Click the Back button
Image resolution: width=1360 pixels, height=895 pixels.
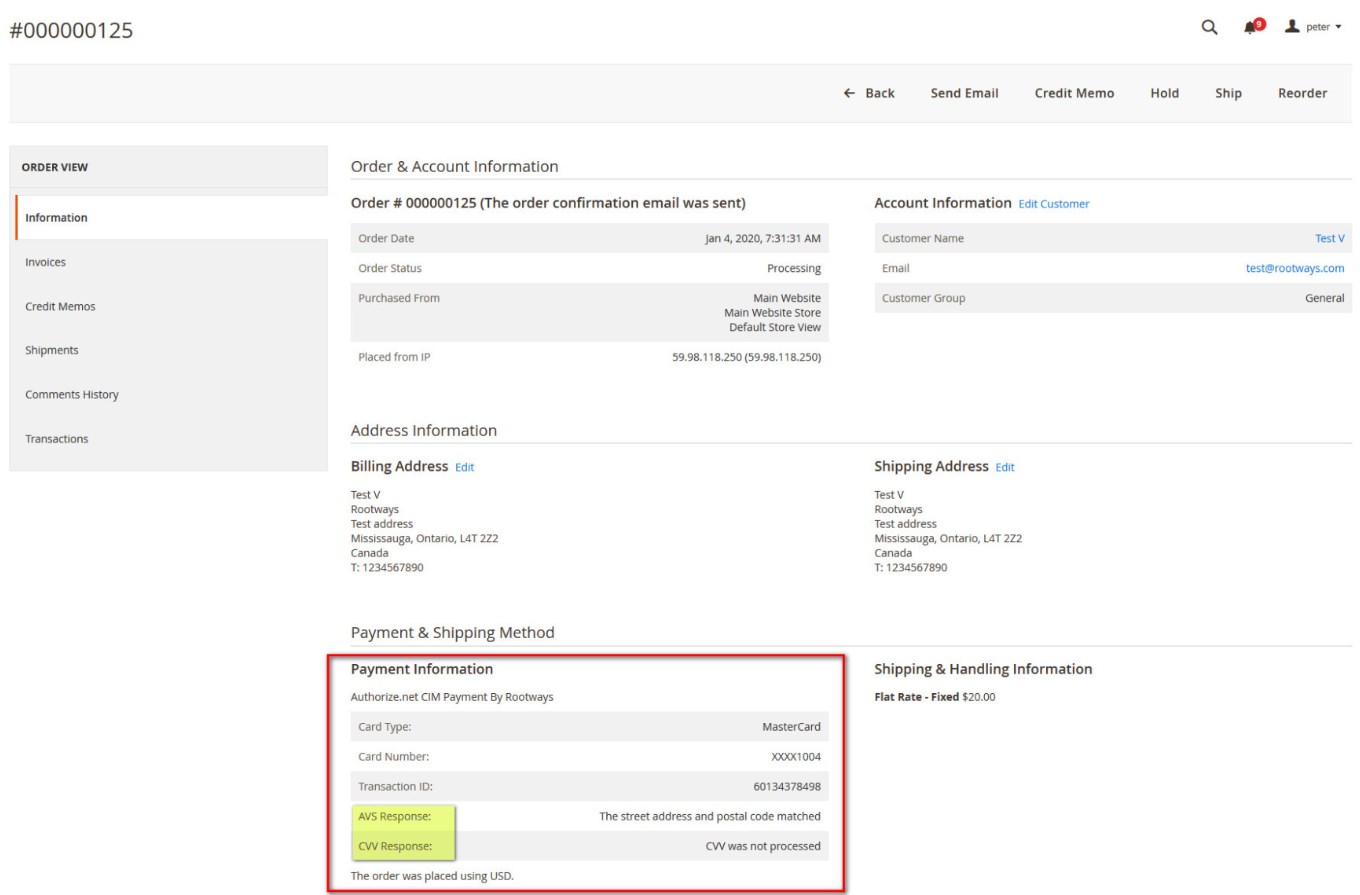[868, 93]
